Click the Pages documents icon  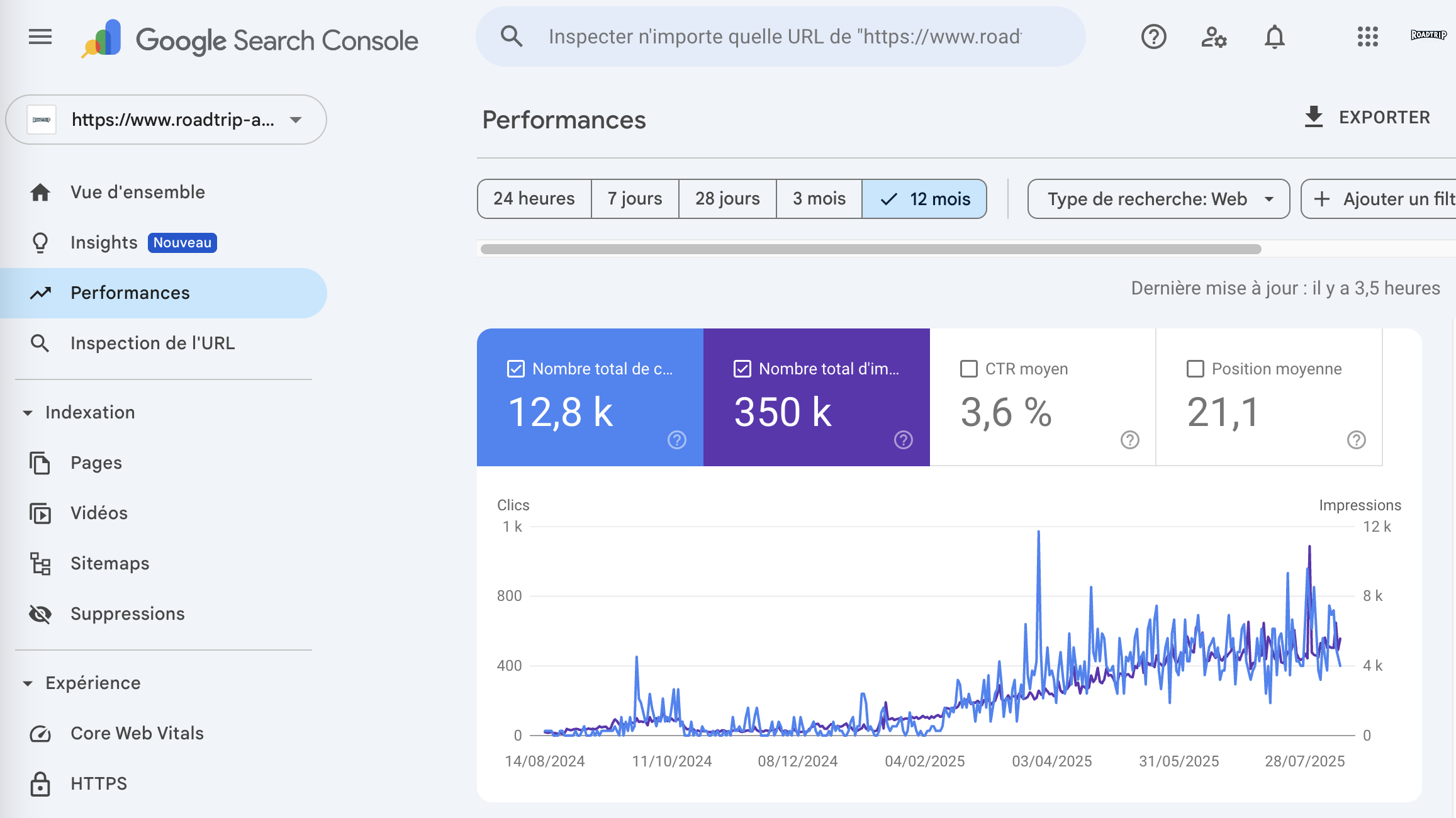pos(40,463)
